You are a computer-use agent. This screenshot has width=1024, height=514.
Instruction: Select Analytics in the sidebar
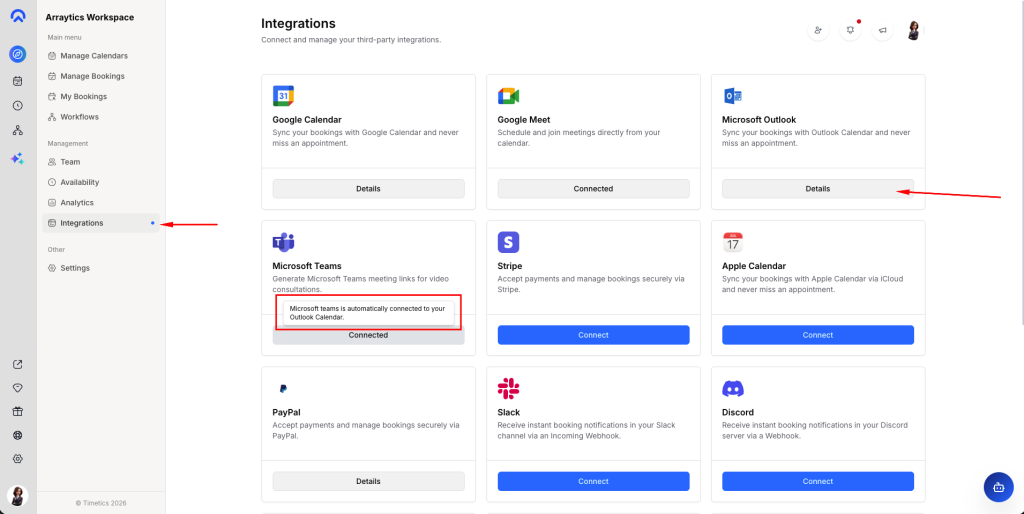pos(77,202)
